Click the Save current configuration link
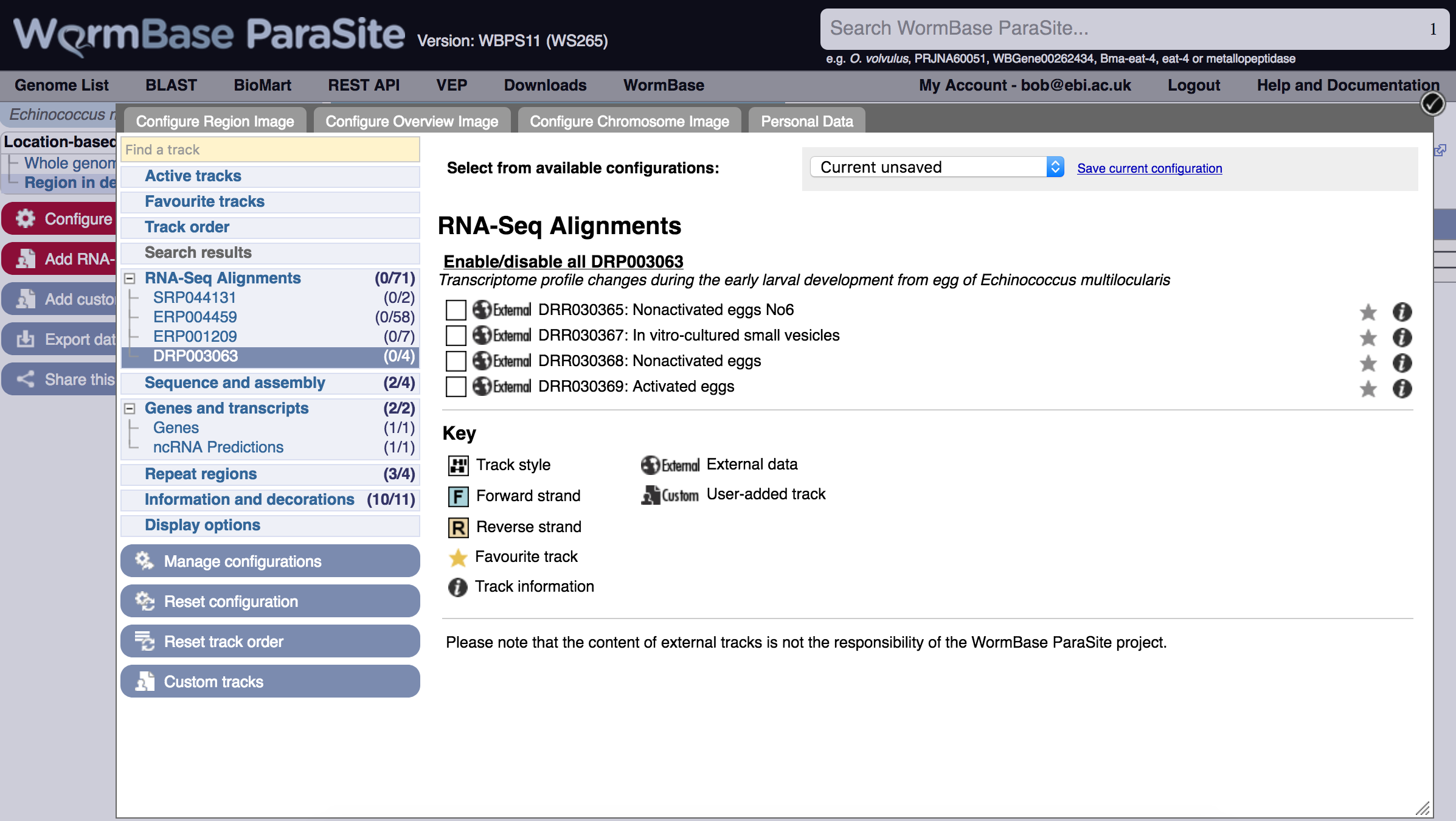 [x=1149, y=168]
